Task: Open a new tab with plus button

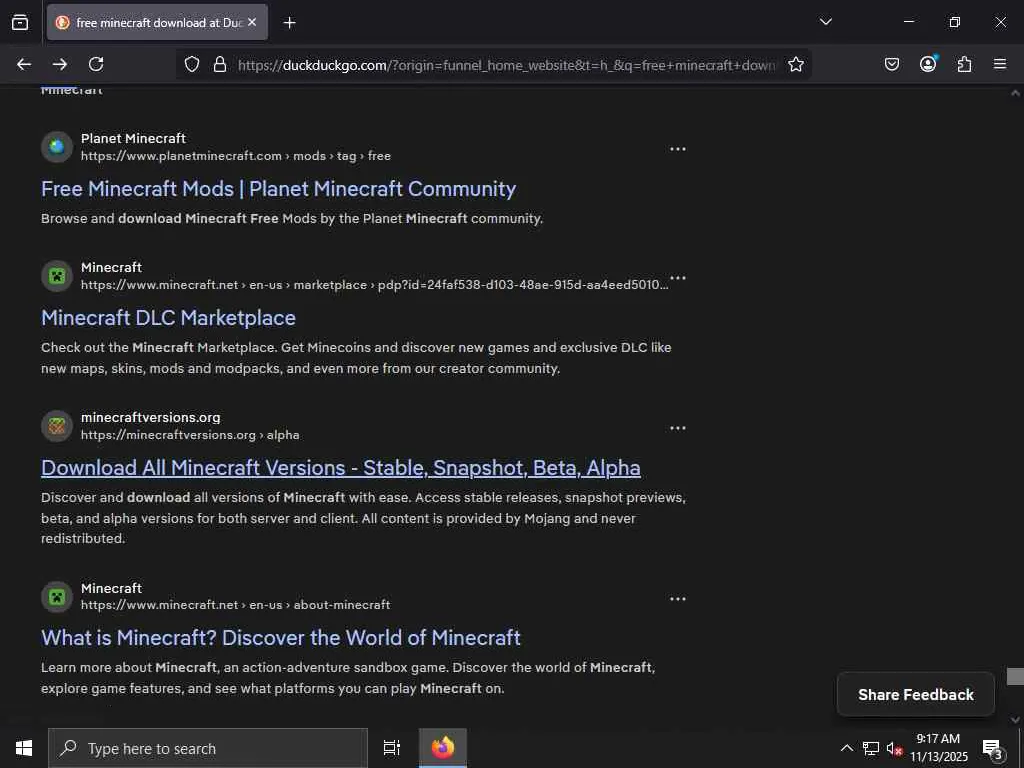Action: tap(289, 23)
